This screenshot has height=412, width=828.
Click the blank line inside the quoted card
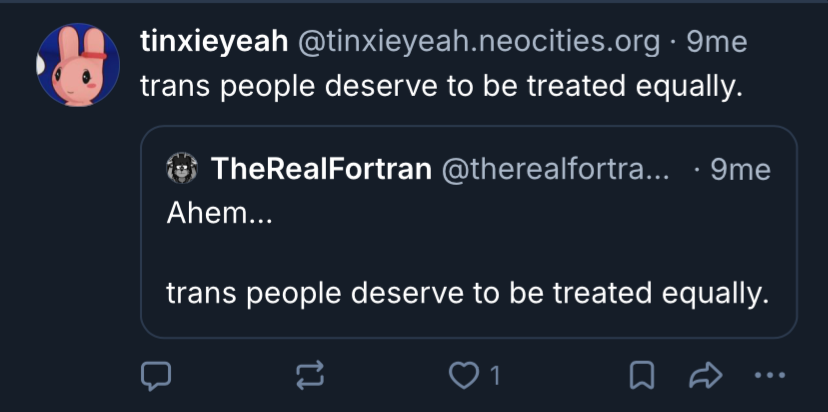[x=467, y=252]
